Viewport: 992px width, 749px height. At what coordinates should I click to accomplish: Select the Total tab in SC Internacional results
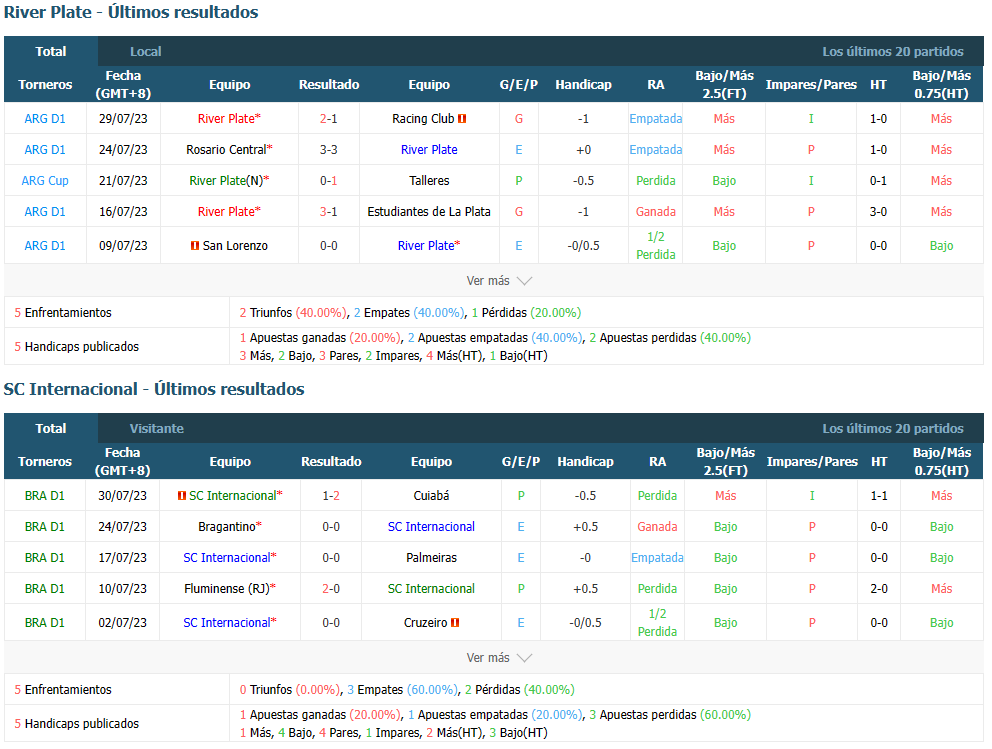(x=51, y=429)
